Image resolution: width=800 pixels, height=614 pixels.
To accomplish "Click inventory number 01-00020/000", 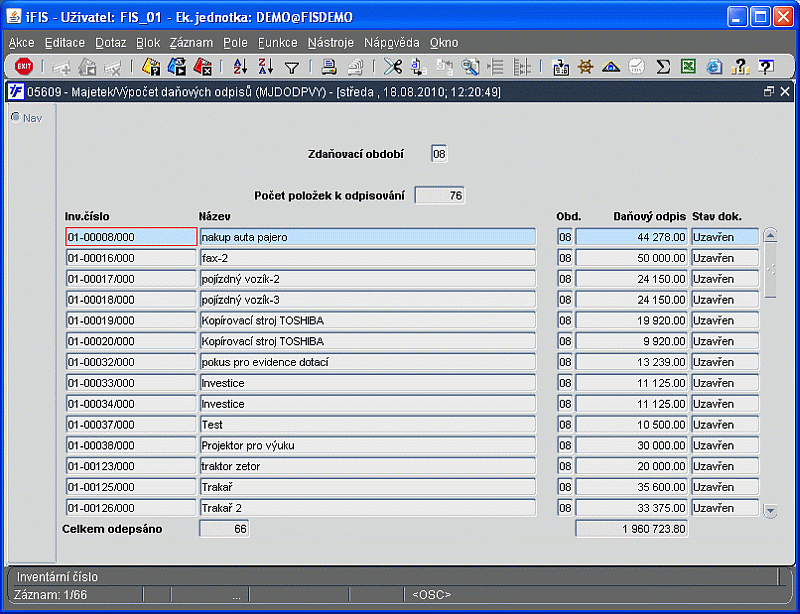I will pos(131,341).
